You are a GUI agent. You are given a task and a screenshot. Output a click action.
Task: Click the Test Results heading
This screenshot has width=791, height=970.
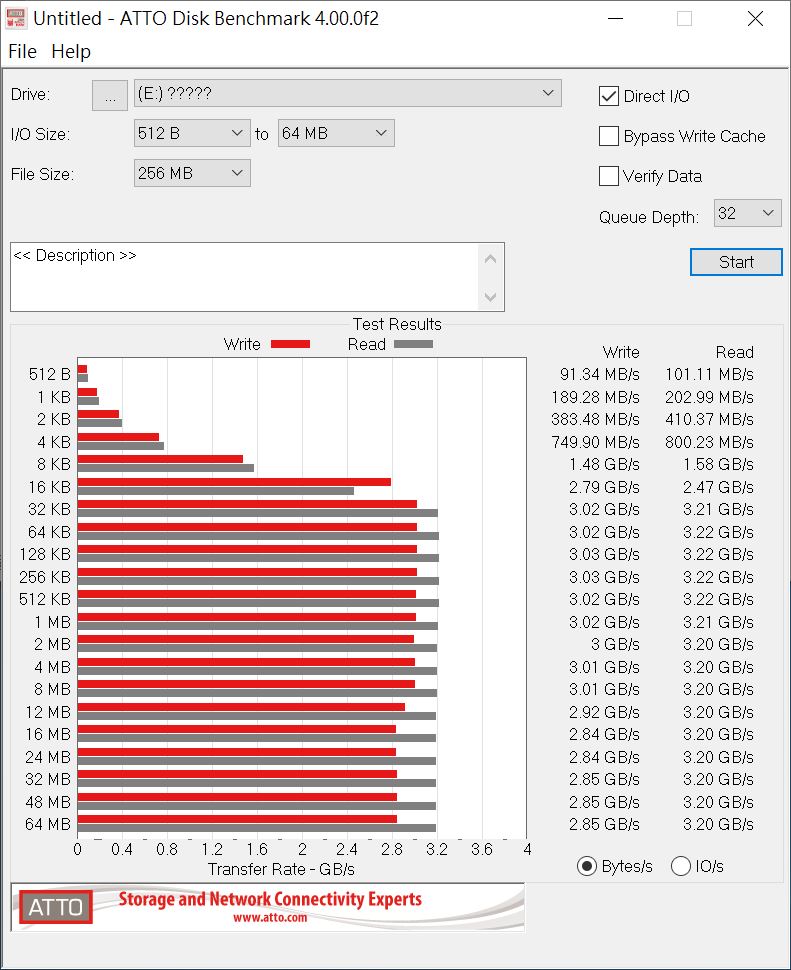pyautogui.click(x=397, y=324)
